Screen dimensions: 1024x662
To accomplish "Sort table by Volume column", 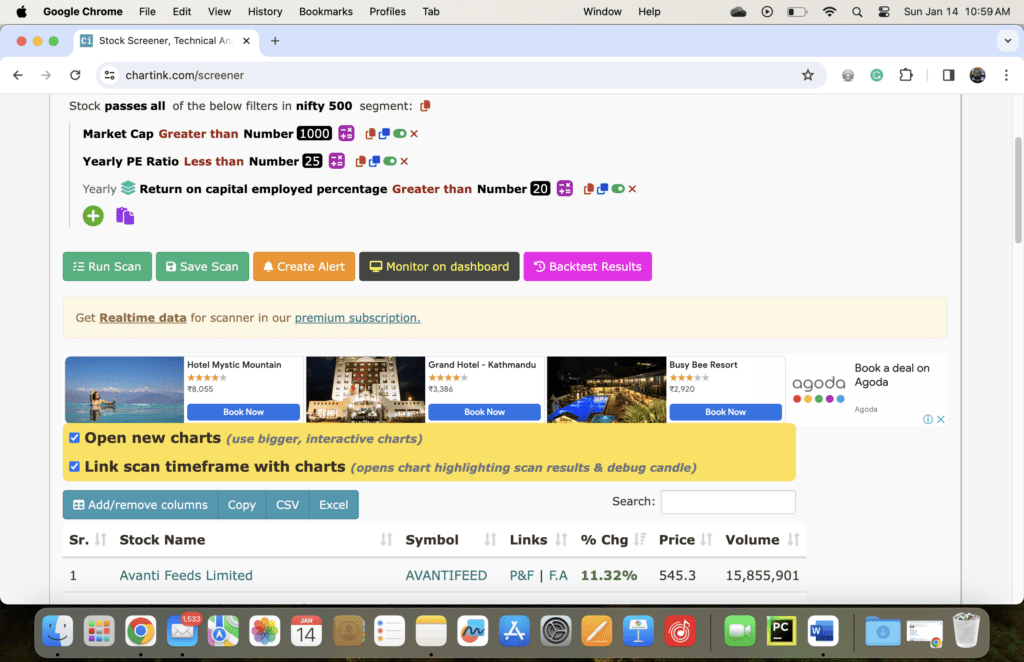I will pyautogui.click(x=762, y=540).
